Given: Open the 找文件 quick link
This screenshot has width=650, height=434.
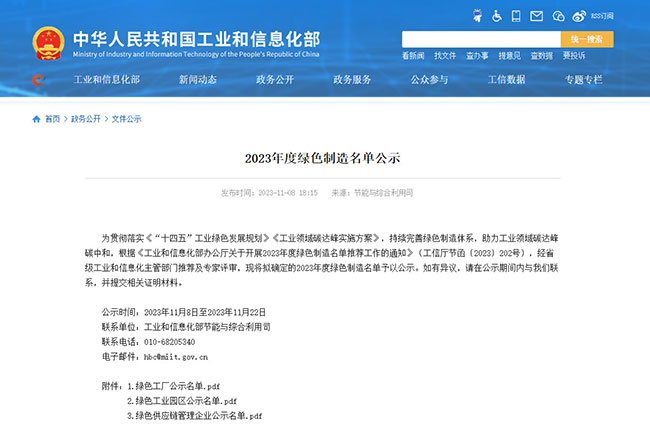Looking at the screenshot, I should (445, 56).
